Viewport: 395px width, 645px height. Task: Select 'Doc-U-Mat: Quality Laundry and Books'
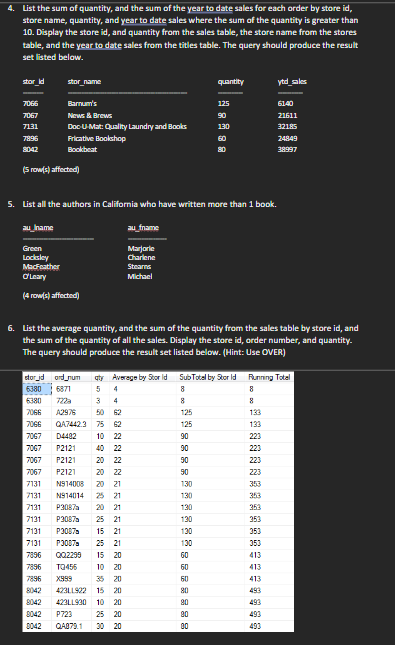coord(127,127)
